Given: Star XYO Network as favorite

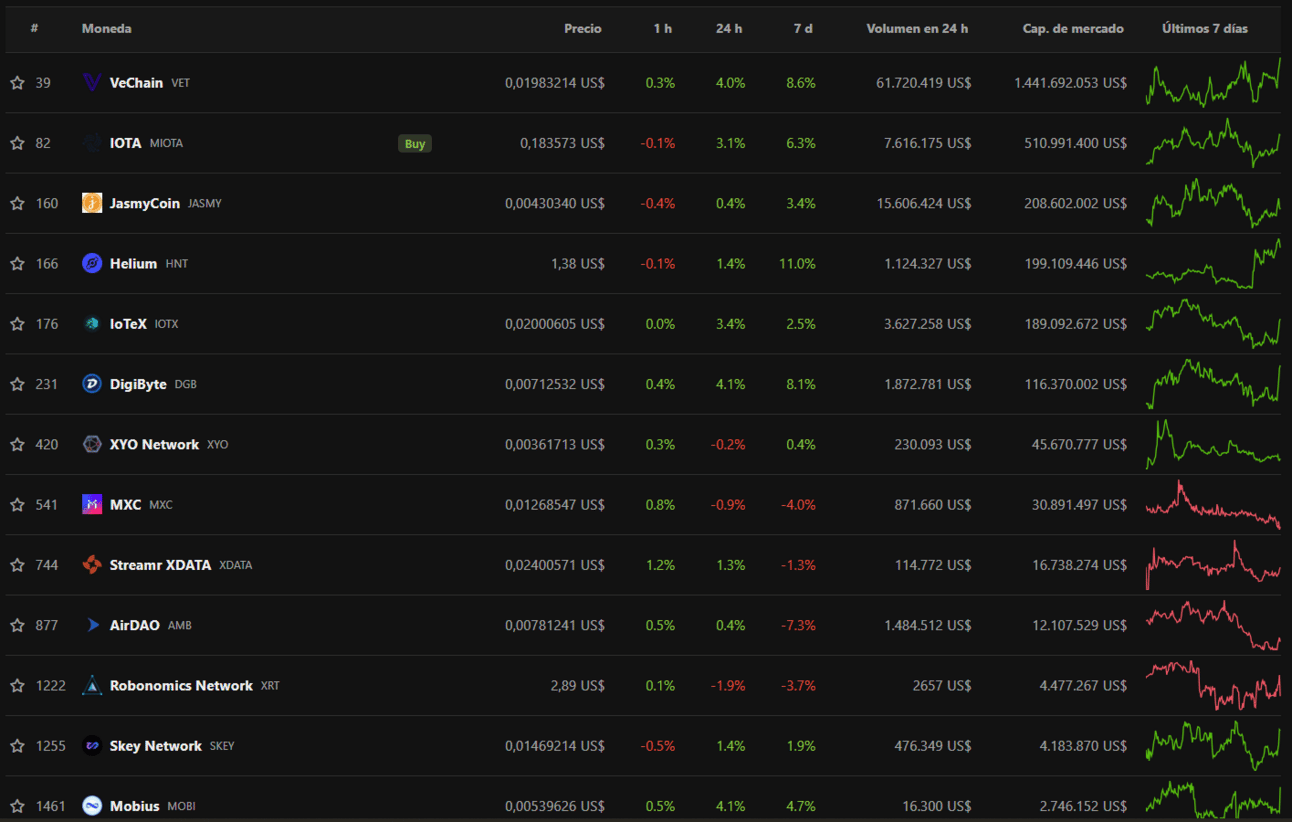Looking at the screenshot, I should 17,444.
